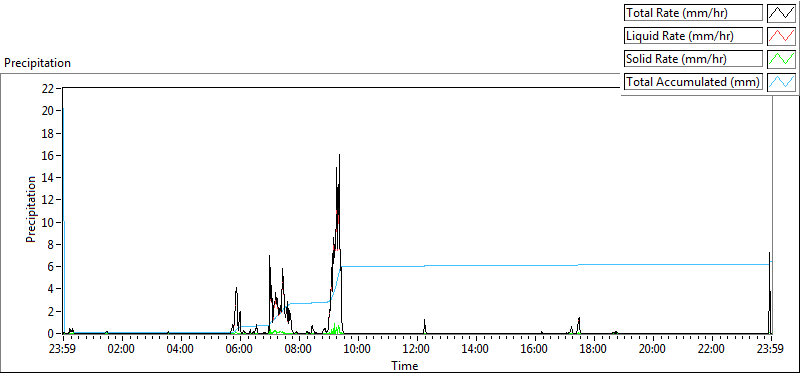This screenshot has width=800, height=373.
Task: Click the 16 mm/hr rainfall peak
Action: (339, 155)
